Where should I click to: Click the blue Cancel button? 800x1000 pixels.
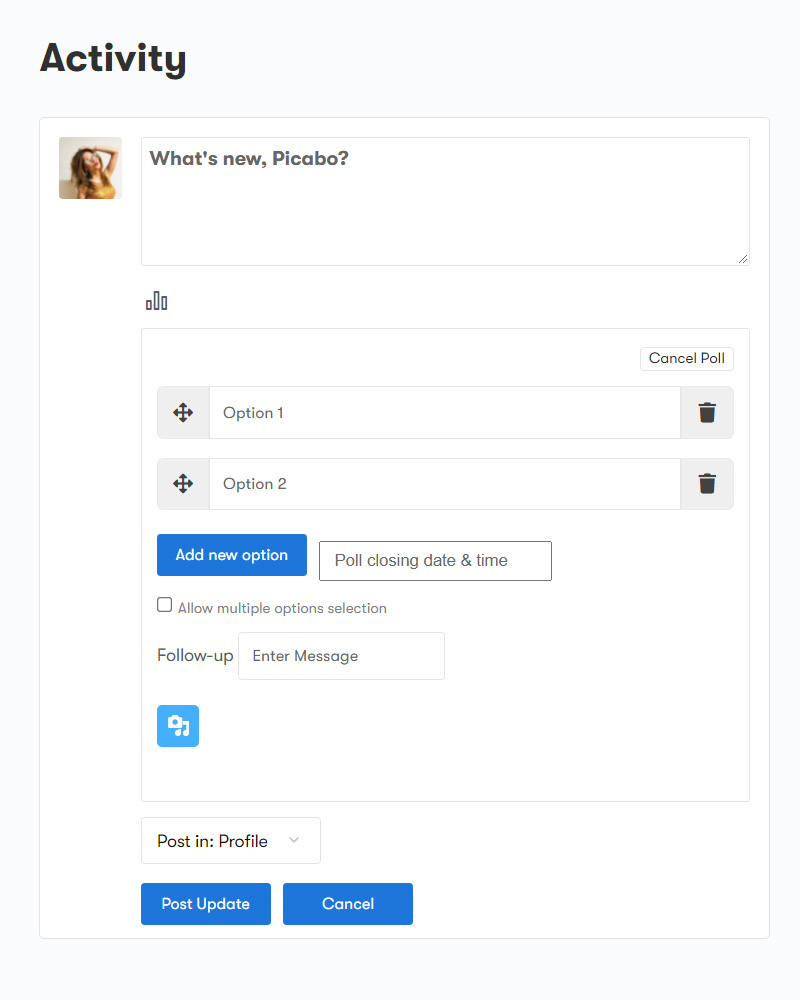coord(348,904)
